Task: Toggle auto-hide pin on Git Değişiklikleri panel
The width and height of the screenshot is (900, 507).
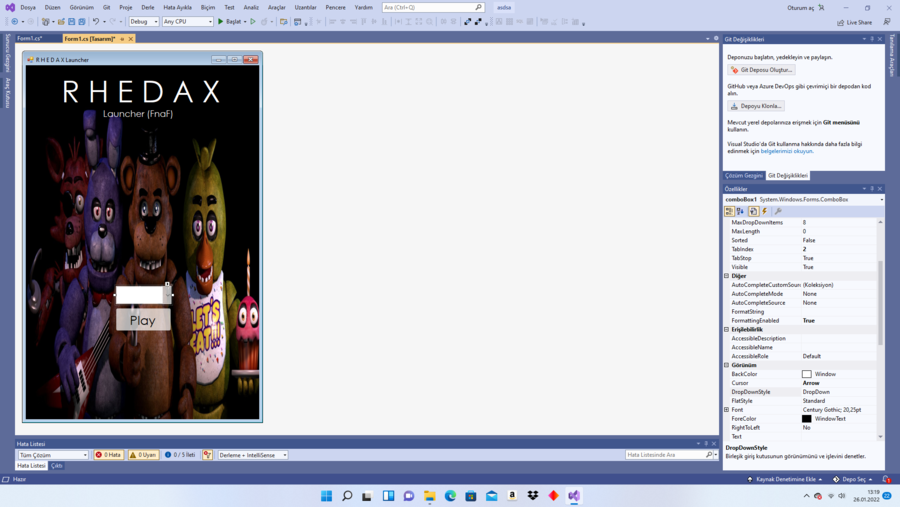Action: pos(872,39)
